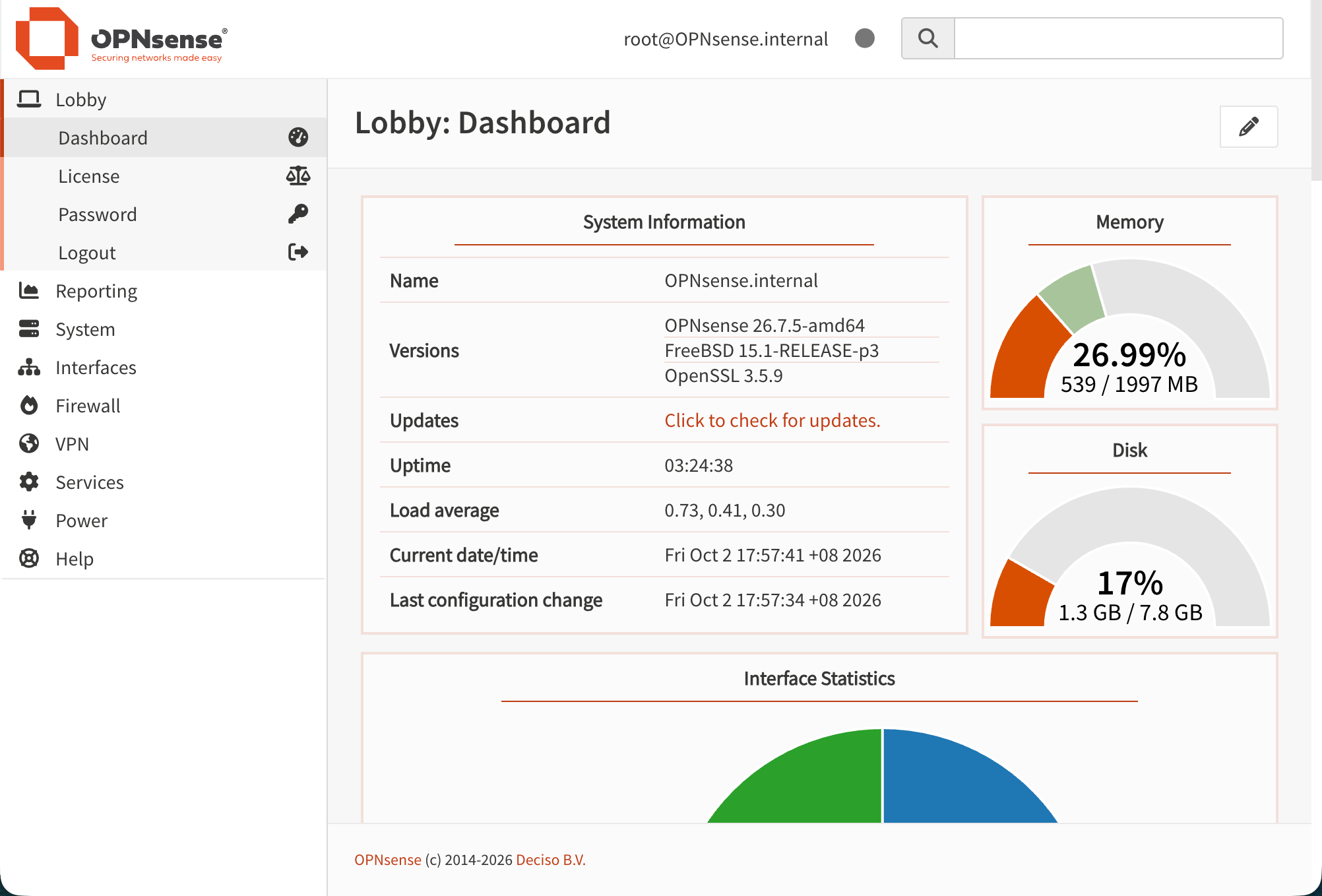The image size is (1322, 896).
Task: Click the Uptime value 03:24:38
Action: 699,465
